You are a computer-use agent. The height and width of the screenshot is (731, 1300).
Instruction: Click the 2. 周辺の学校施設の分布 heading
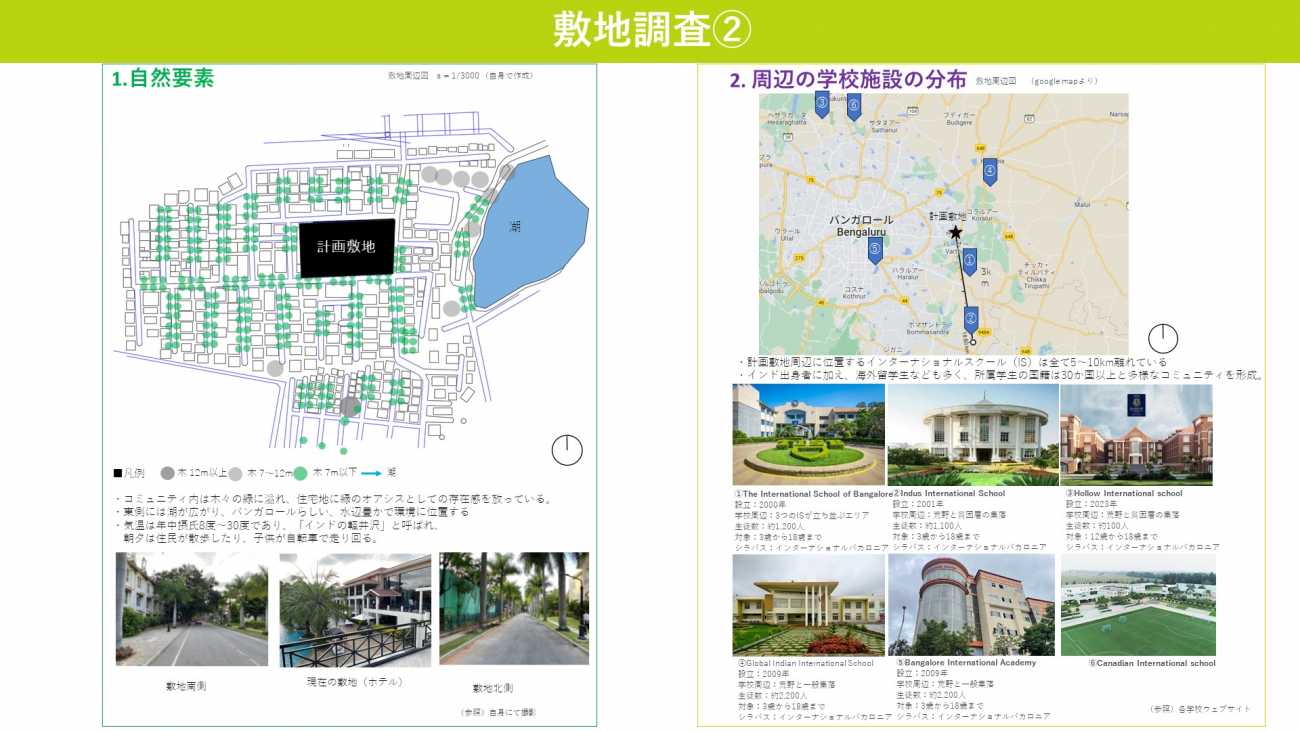(848, 81)
